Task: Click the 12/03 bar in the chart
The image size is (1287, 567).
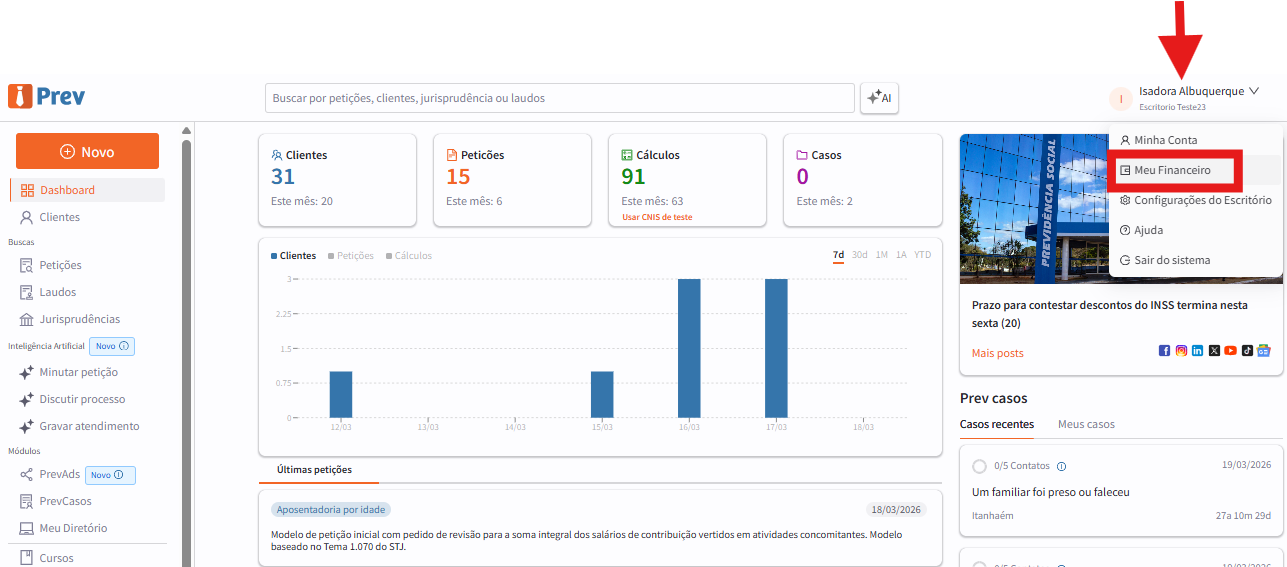Action: [x=341, y=395]
